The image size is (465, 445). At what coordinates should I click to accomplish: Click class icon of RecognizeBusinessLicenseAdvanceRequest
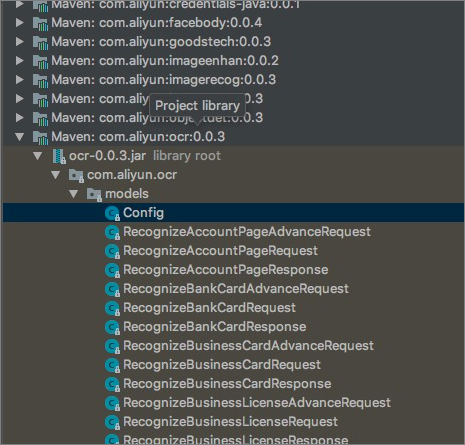(x=112, y=403)
